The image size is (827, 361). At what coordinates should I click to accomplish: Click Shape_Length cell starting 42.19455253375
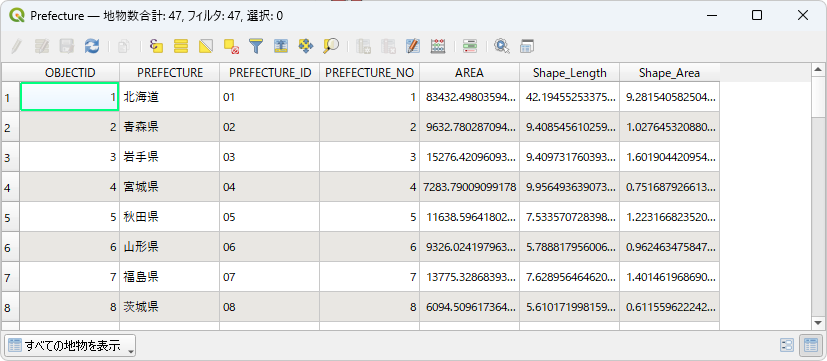(570, 97)
